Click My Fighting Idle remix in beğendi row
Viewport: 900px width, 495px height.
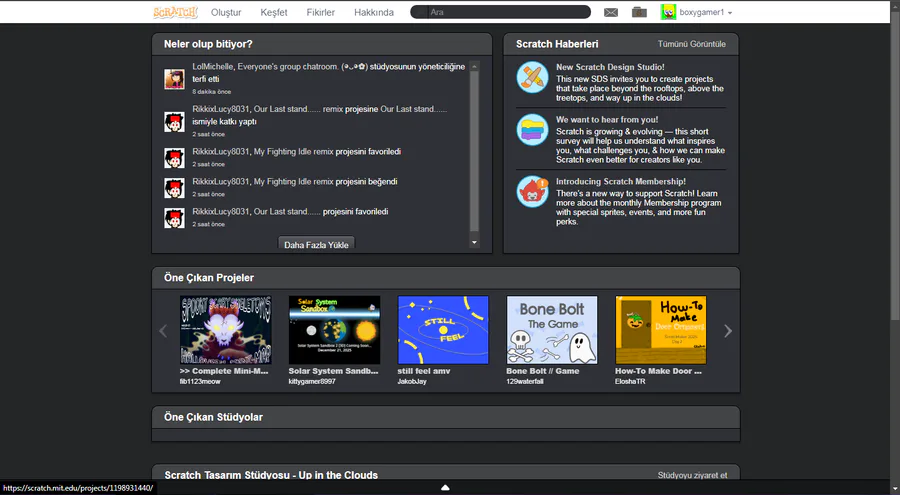click(x=293, y=181)
